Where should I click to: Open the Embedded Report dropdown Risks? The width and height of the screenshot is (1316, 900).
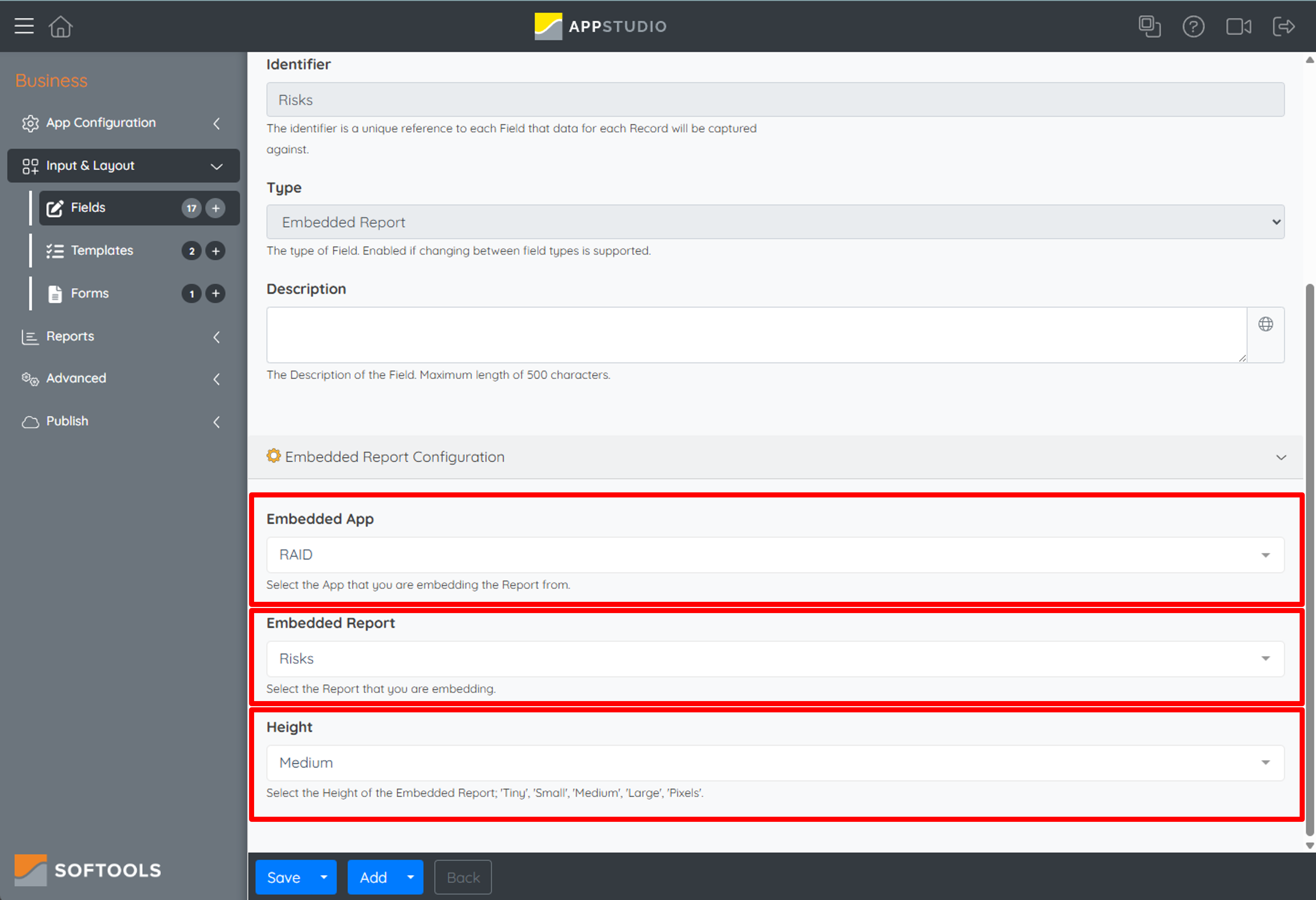click(775, 659)
